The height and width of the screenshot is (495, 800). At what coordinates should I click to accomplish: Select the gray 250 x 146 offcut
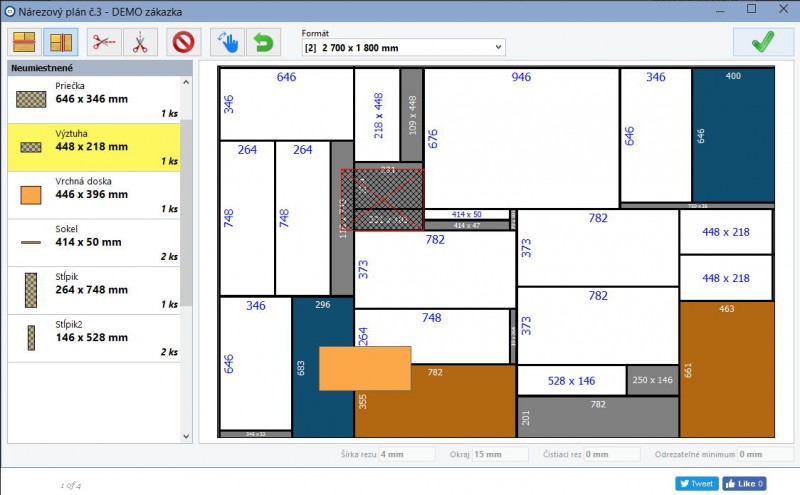click(652, 380)
